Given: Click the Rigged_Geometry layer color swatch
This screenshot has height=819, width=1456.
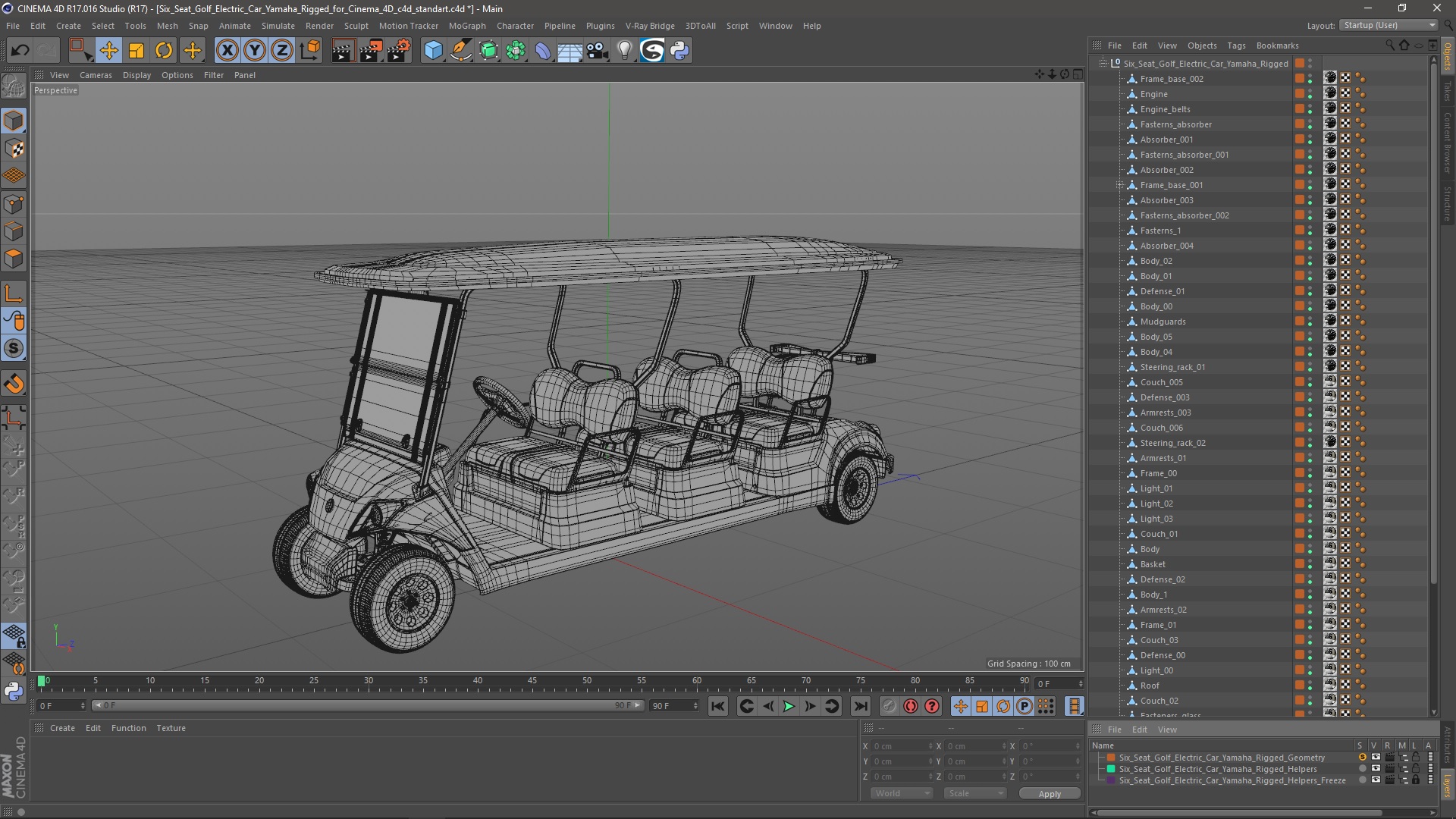Looking at the screenshot, I should (x=1111, y=758).
